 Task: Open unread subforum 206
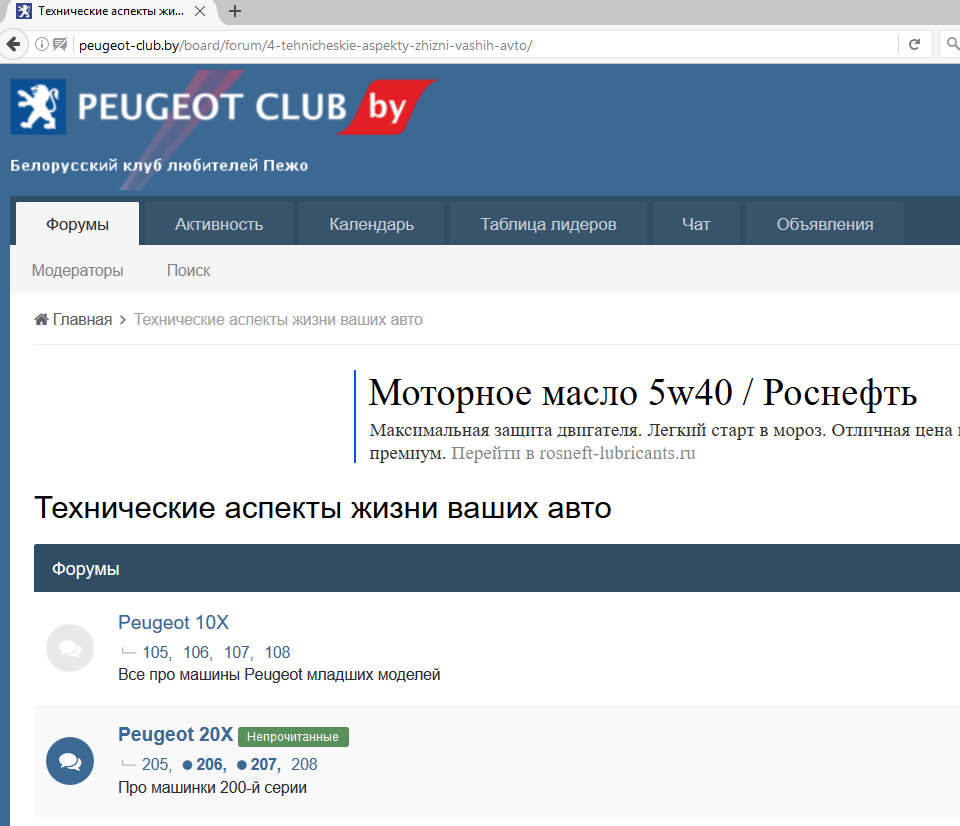click(x=208, y=764)
